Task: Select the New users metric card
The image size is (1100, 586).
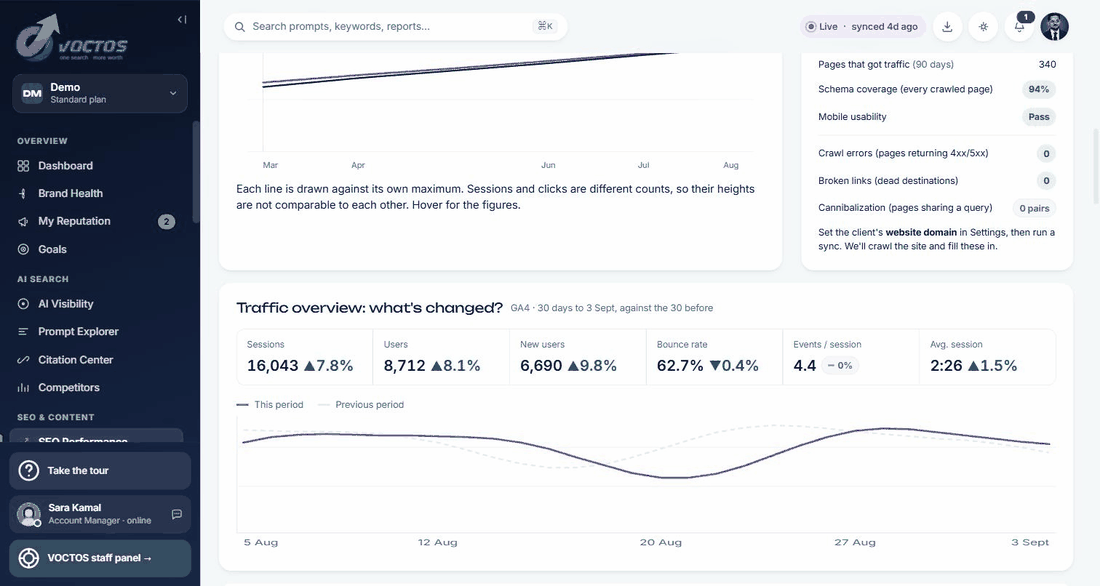Action: tap(577, 357)
